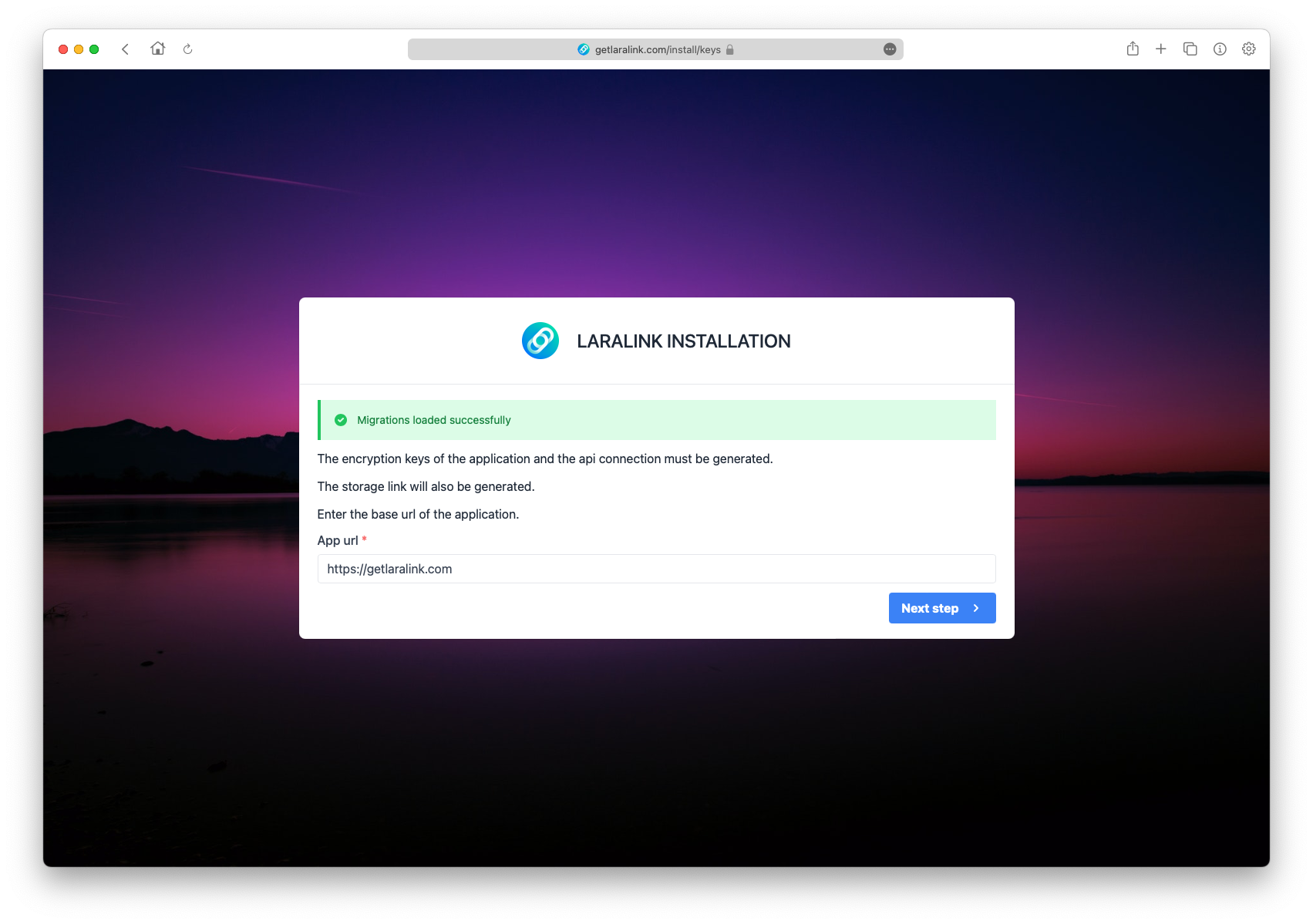1313x924 pixels.
Task: Select the getlaralink.com/install/keys address text
Action: tap(657, 50)
